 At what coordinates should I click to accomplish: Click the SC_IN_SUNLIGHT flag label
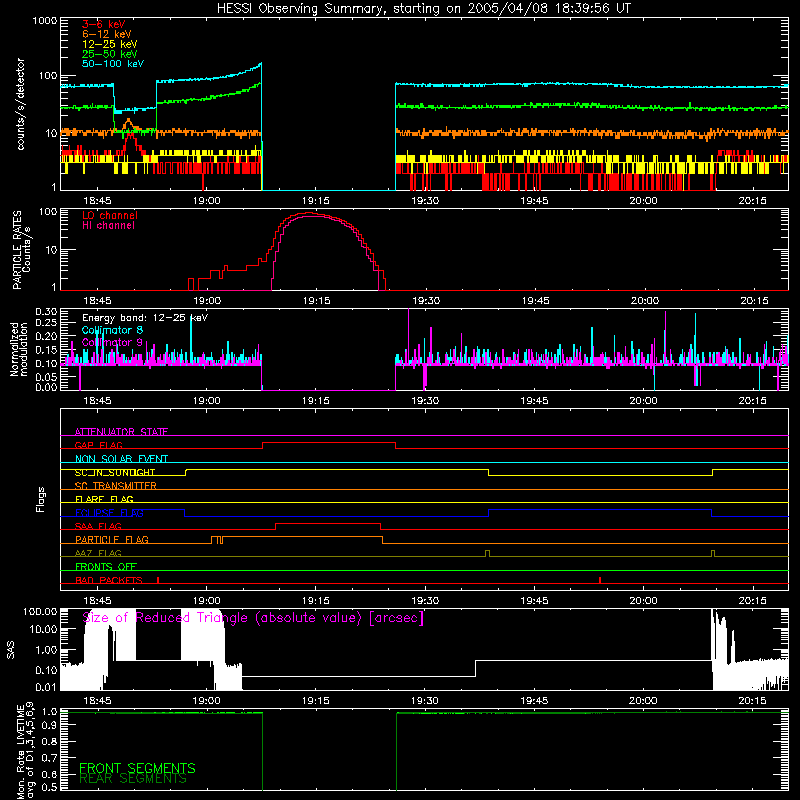(115, 472)
